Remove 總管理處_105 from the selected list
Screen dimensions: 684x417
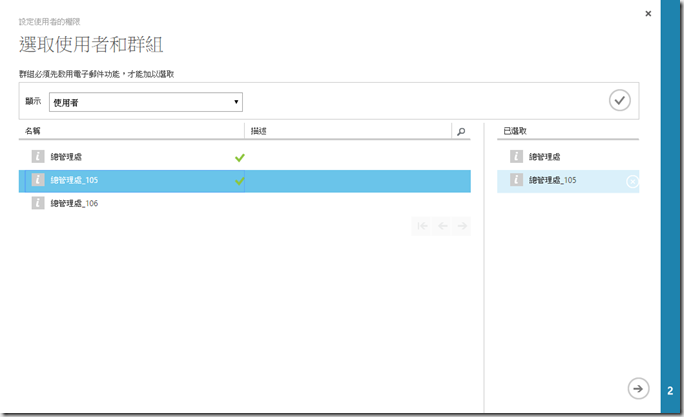[x=631, y=181]
